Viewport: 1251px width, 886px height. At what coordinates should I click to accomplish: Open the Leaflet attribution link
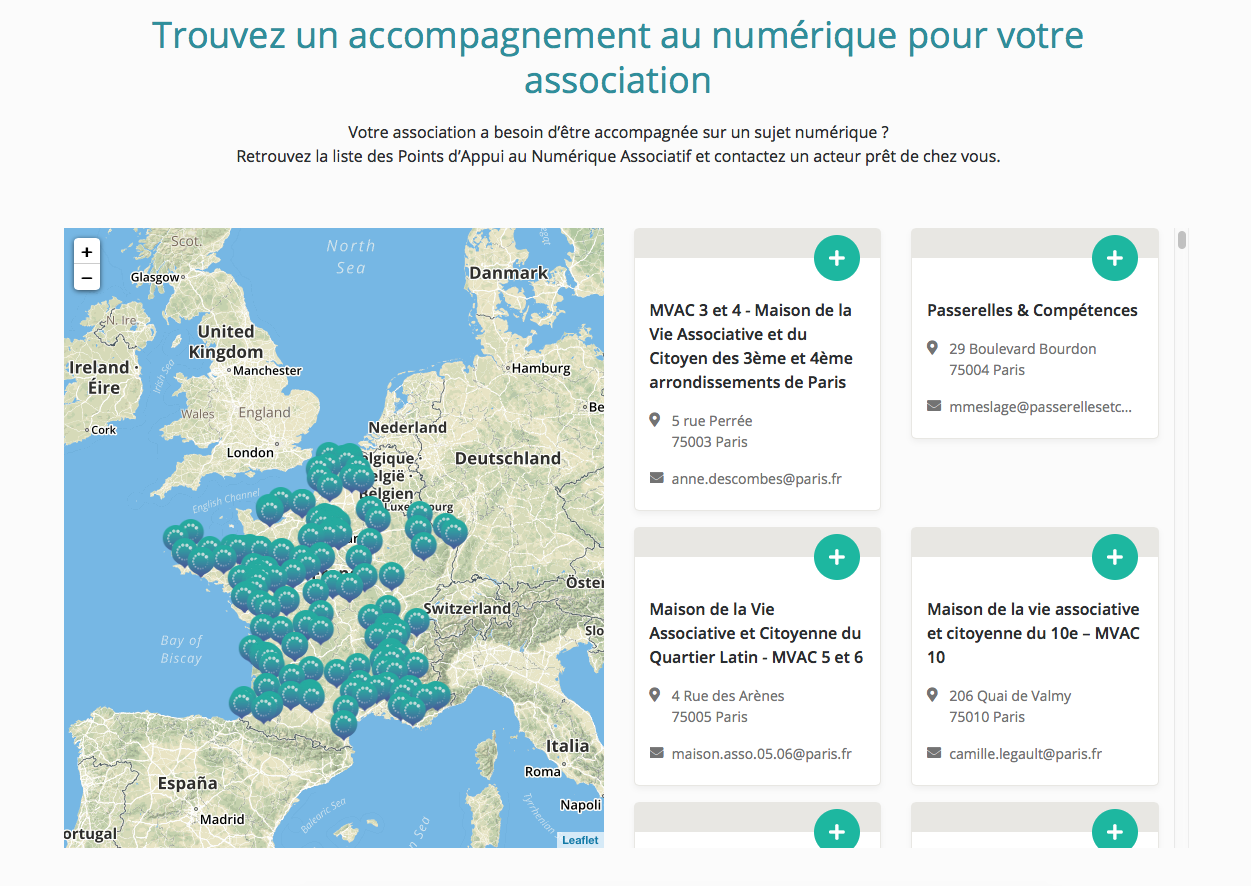click(580, 840)
